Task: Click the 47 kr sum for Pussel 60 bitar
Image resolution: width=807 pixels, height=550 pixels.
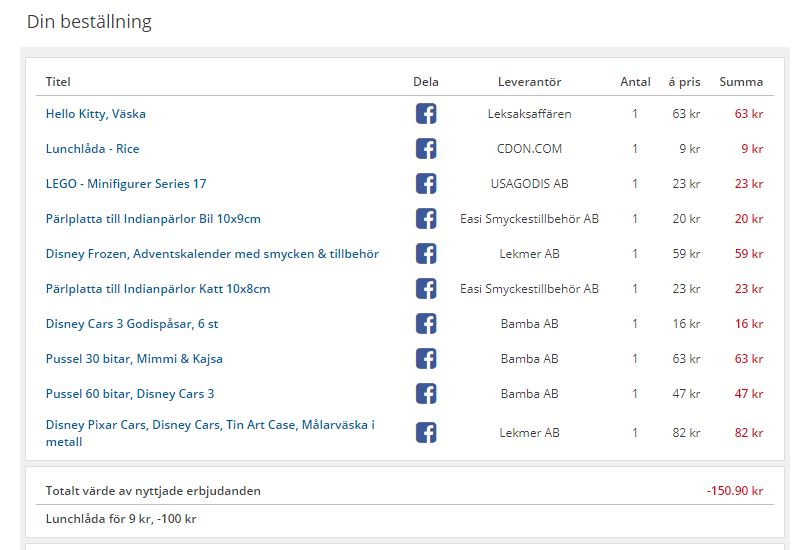Action: (x=749, y=394)
